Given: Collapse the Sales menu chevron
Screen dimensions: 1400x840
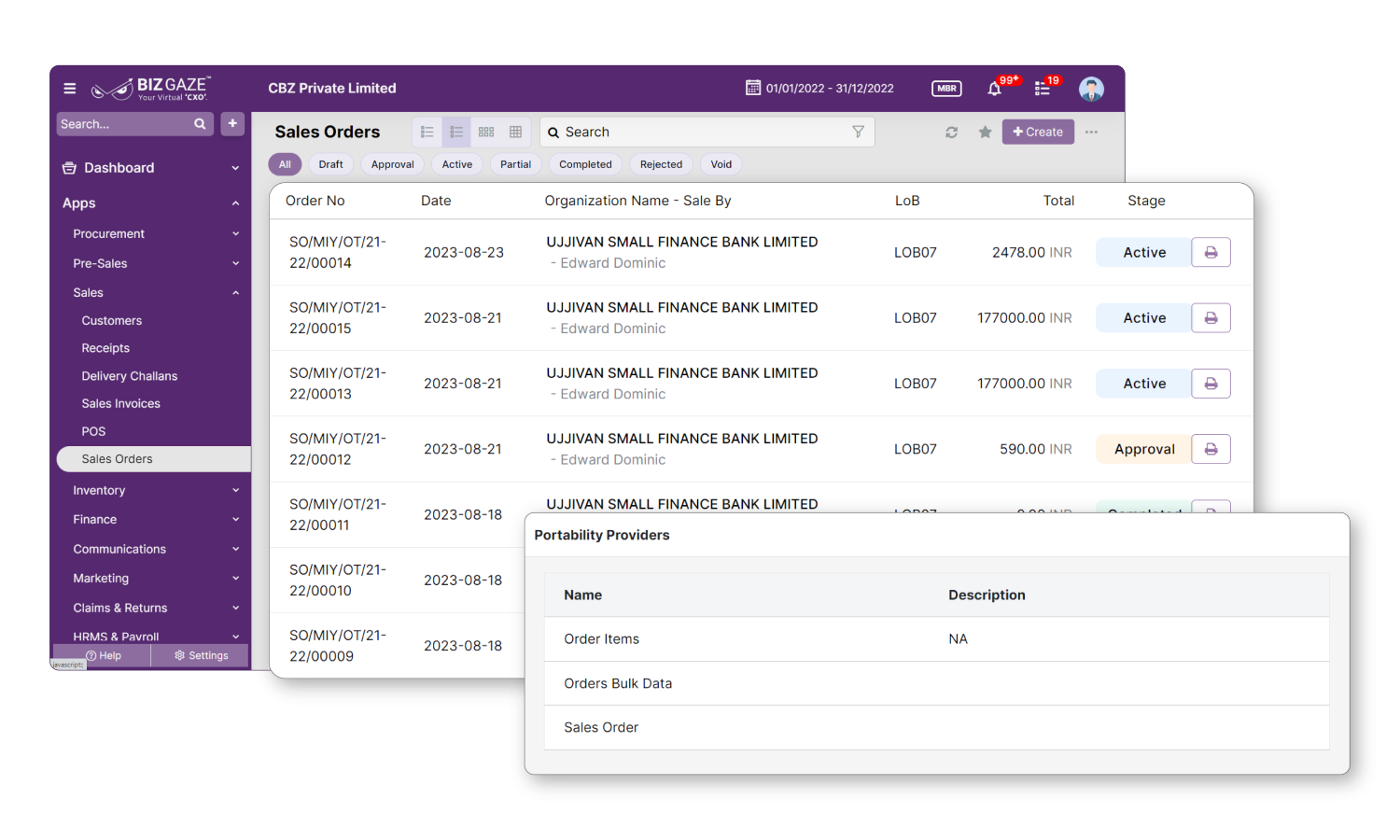Looking at the screenshot, I should coord(235,293).
